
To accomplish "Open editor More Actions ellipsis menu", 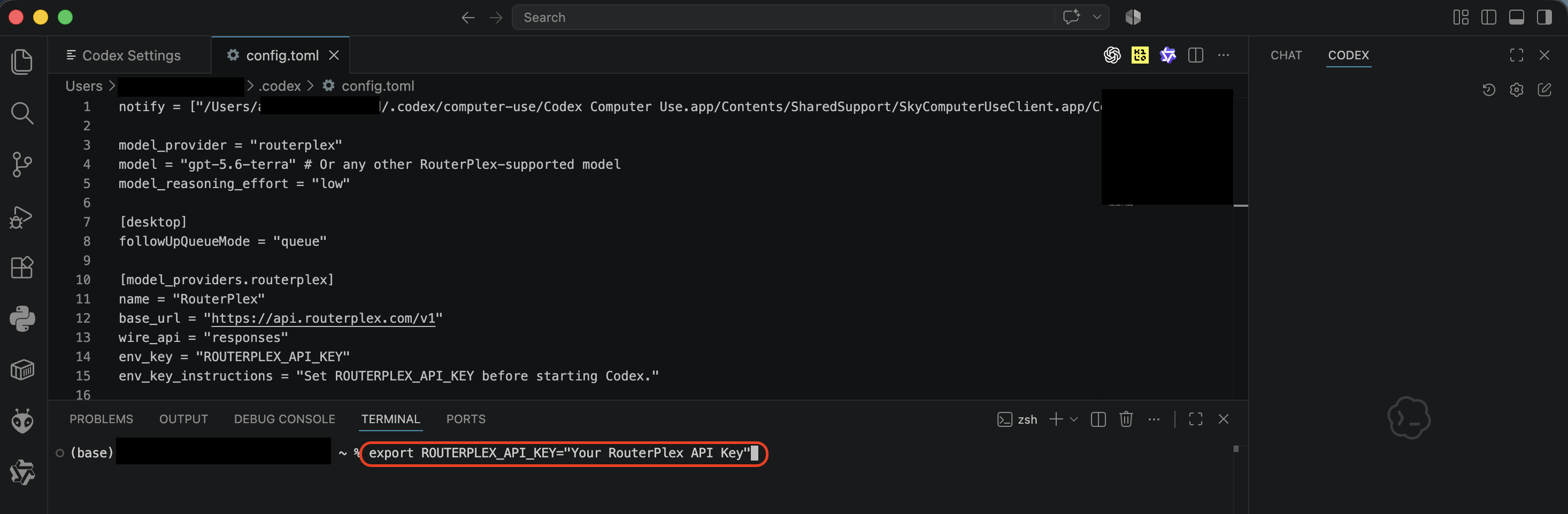I will click(x=1224, y=56).
